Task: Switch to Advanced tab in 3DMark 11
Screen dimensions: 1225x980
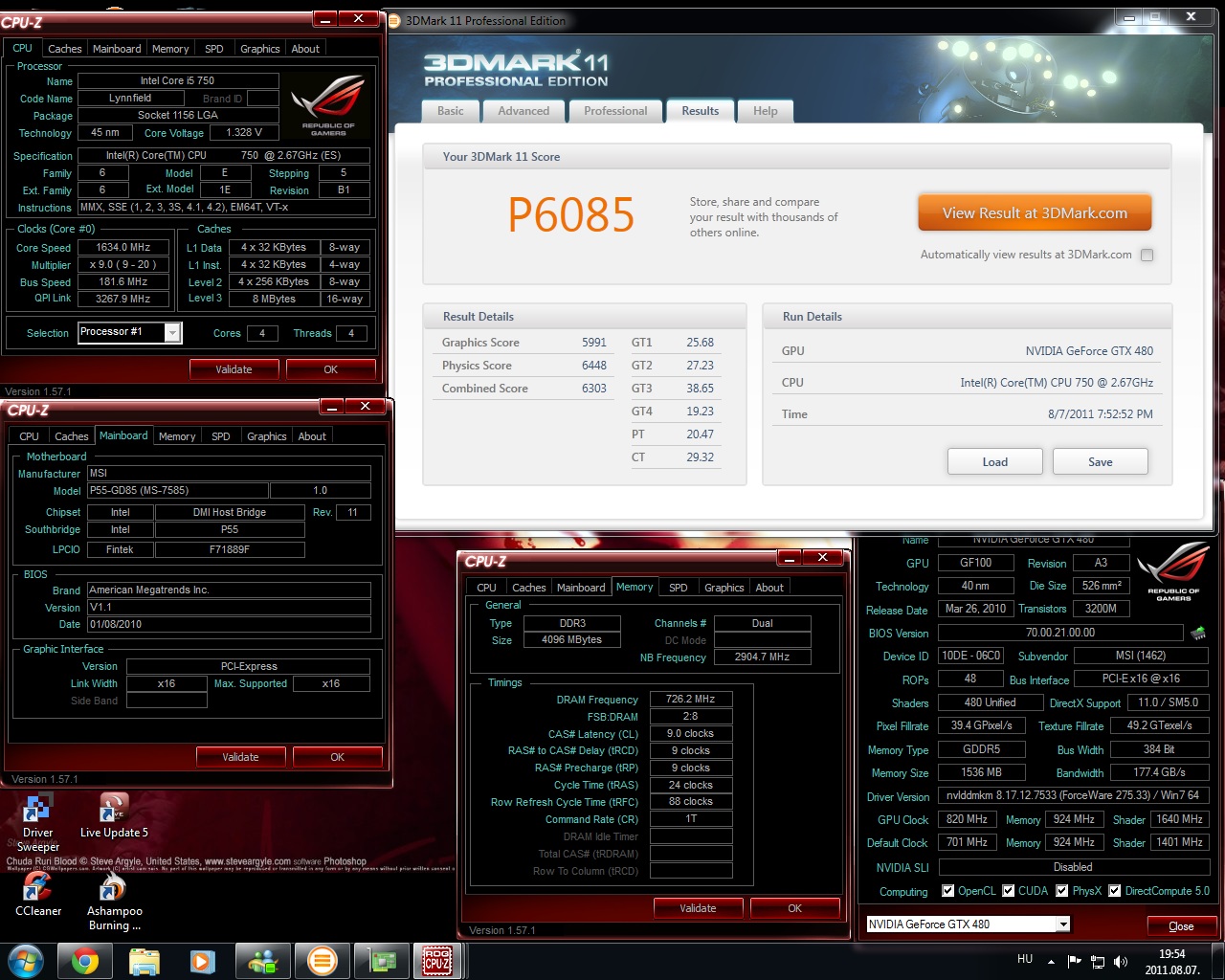Action: tap(523, 111)
